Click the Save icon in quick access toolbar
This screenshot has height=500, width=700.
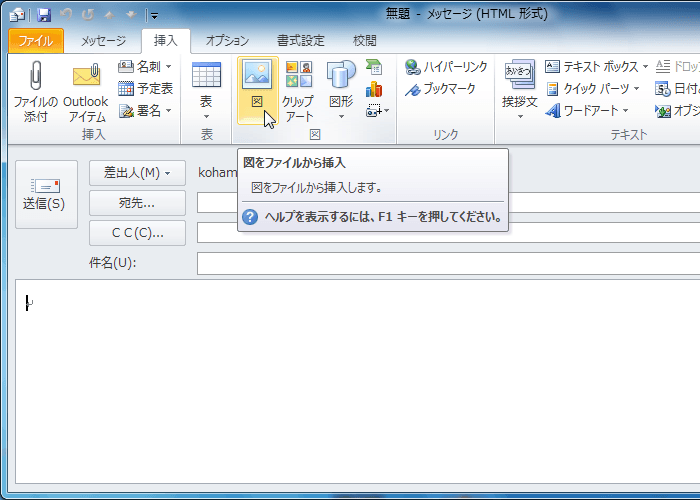coord(44,16)
